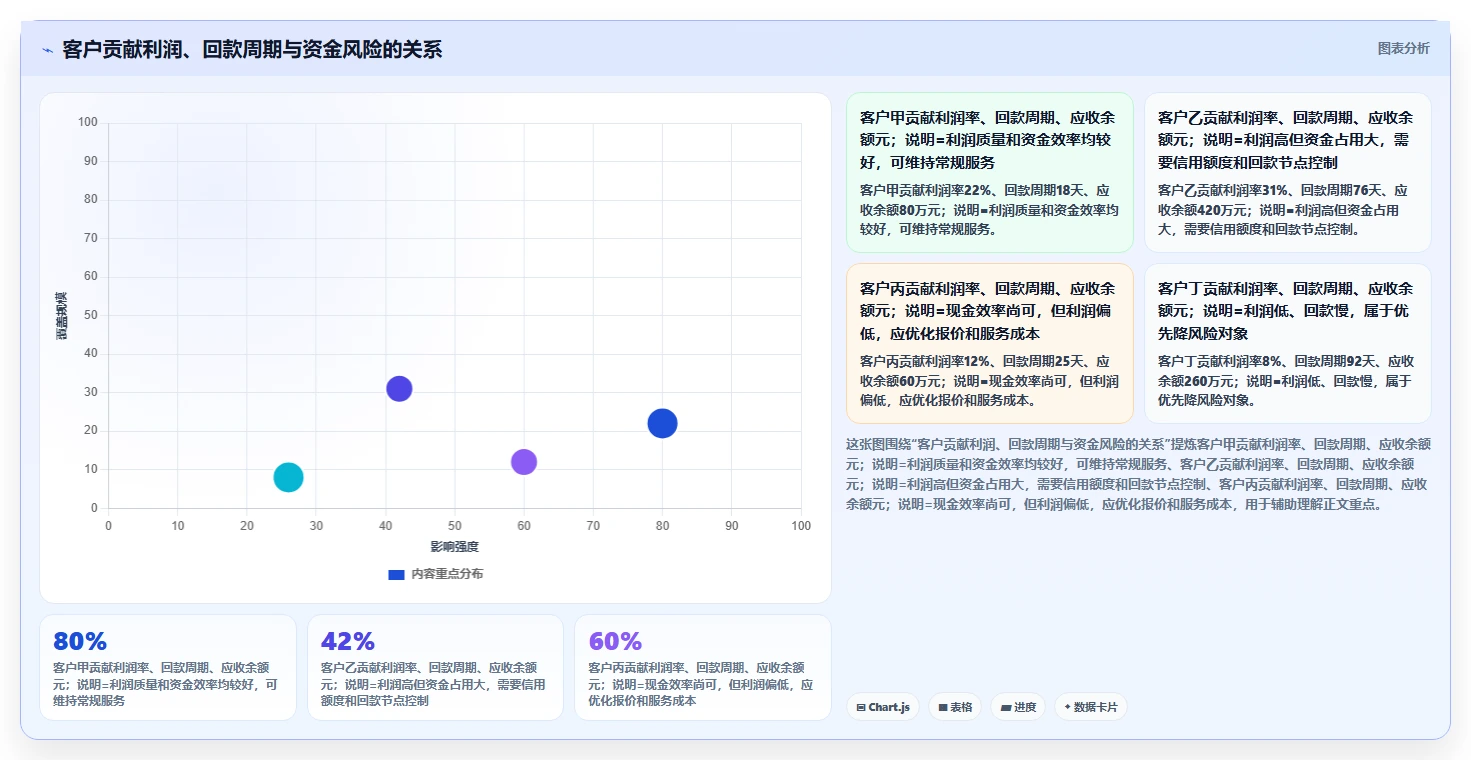Open the 客户乙 info card
The image size is (1471, 760).
click(x=1287, y=172)
